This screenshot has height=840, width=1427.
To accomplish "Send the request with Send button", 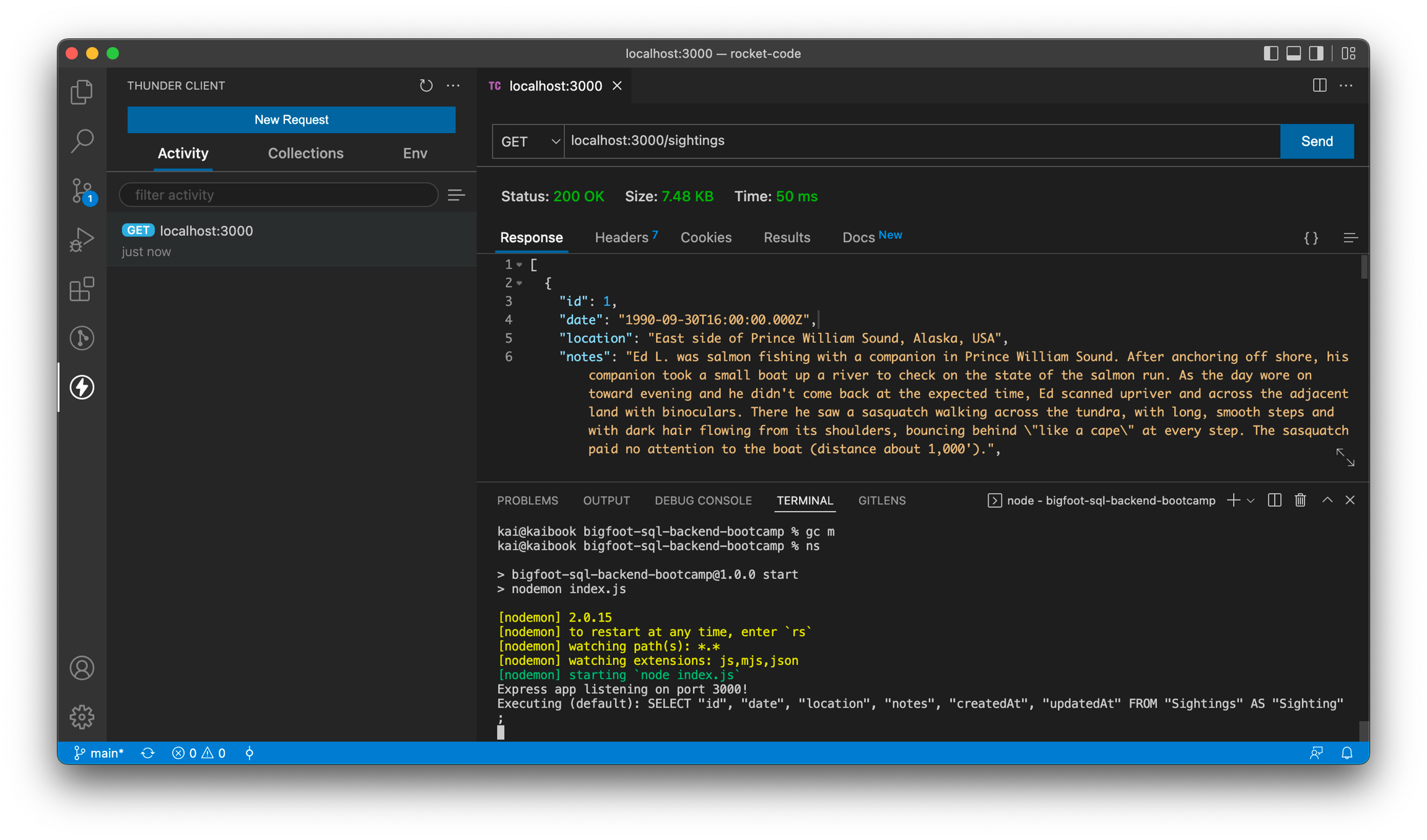I will pyautogui.click(x=1316, y=141).
